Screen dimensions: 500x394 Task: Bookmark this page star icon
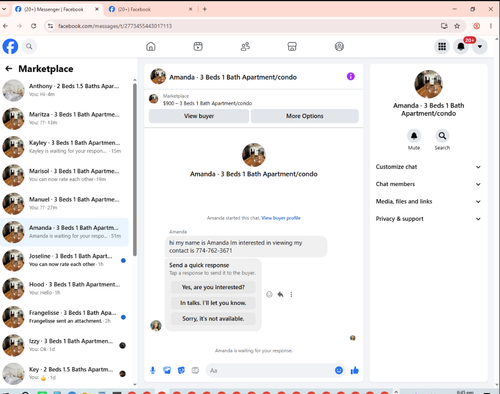[457, 26]
